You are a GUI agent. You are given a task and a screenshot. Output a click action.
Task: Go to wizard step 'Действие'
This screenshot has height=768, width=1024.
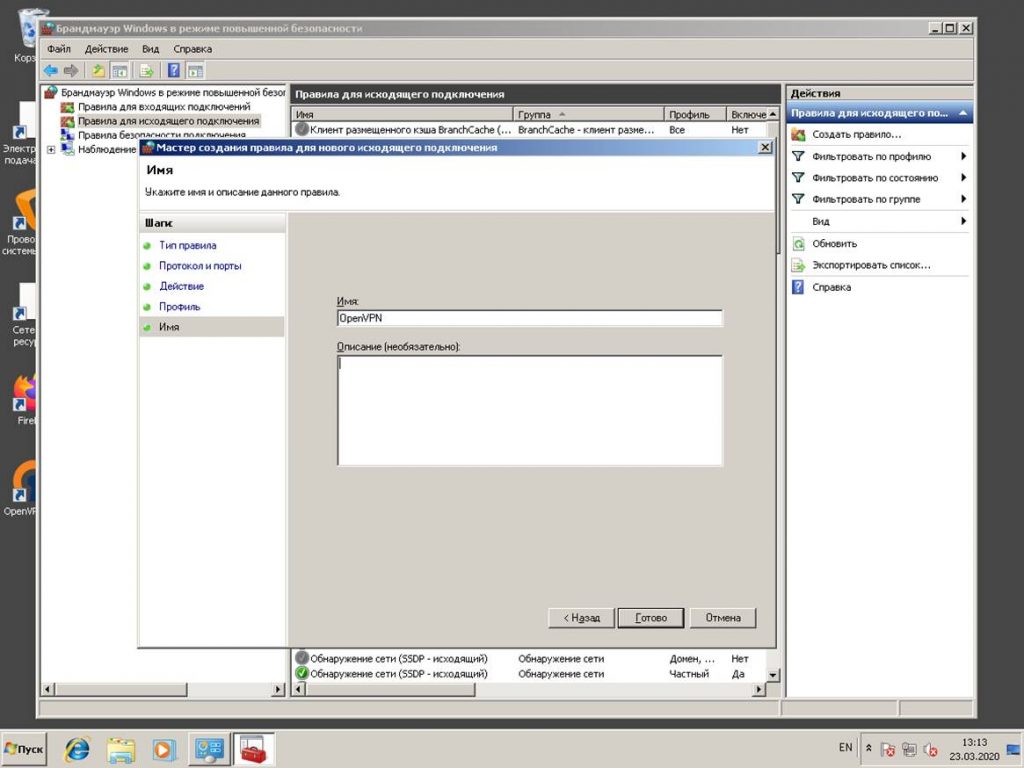[182, 286]
